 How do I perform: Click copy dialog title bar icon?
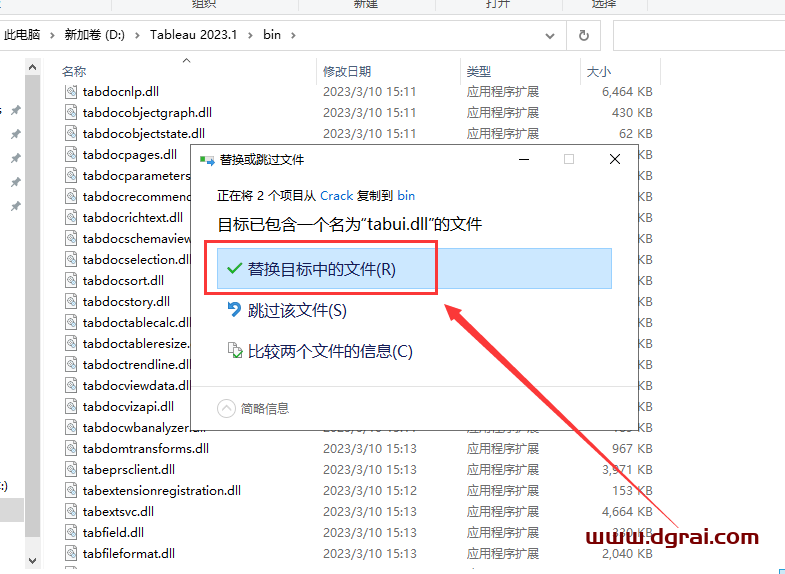(x=207, y=160)
